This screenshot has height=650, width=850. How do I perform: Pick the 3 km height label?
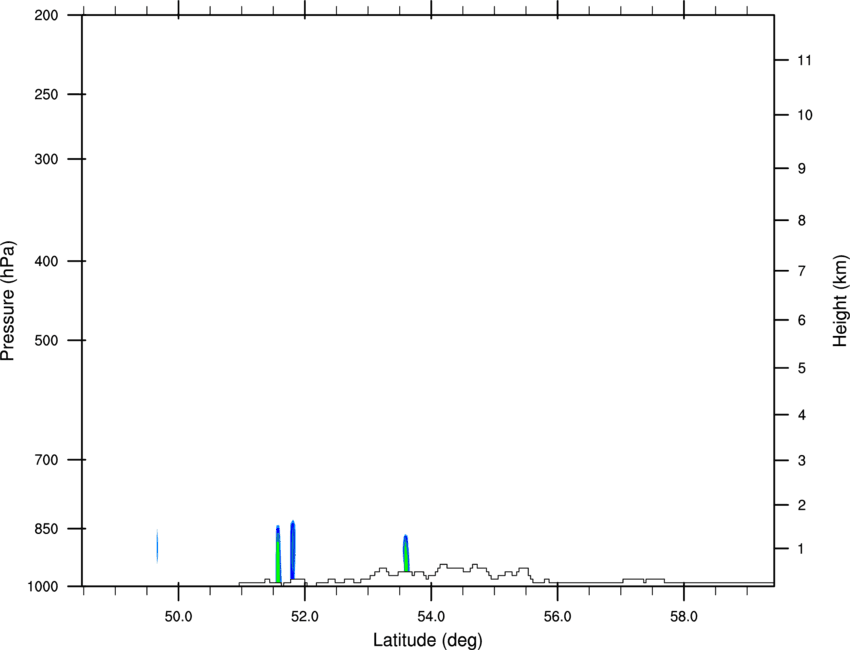click(x=802, y=461)
